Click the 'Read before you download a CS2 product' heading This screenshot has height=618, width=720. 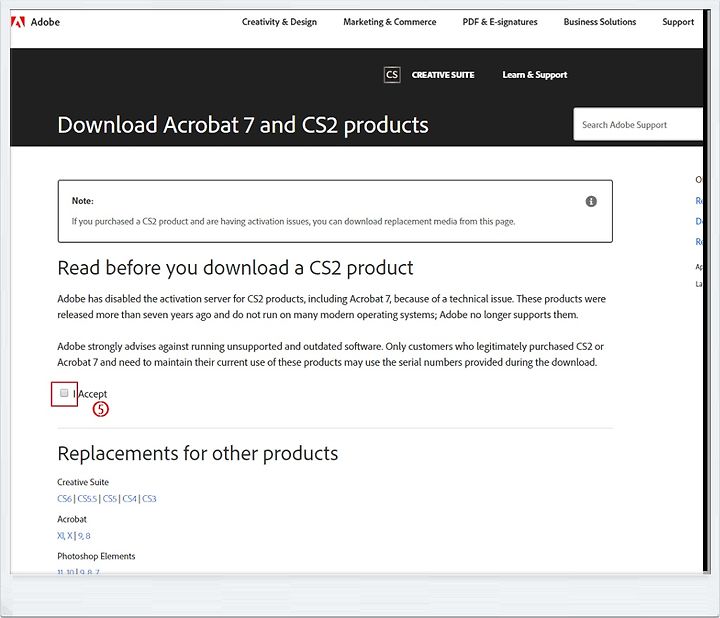click(235, 268)
